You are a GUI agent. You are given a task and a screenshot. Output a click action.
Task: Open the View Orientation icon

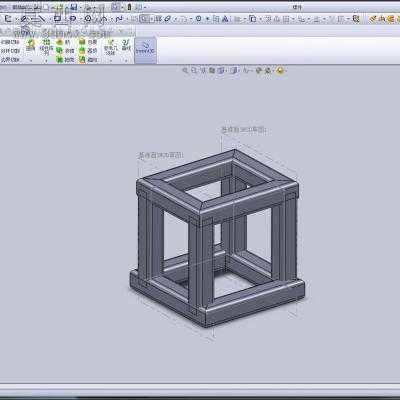221,70
